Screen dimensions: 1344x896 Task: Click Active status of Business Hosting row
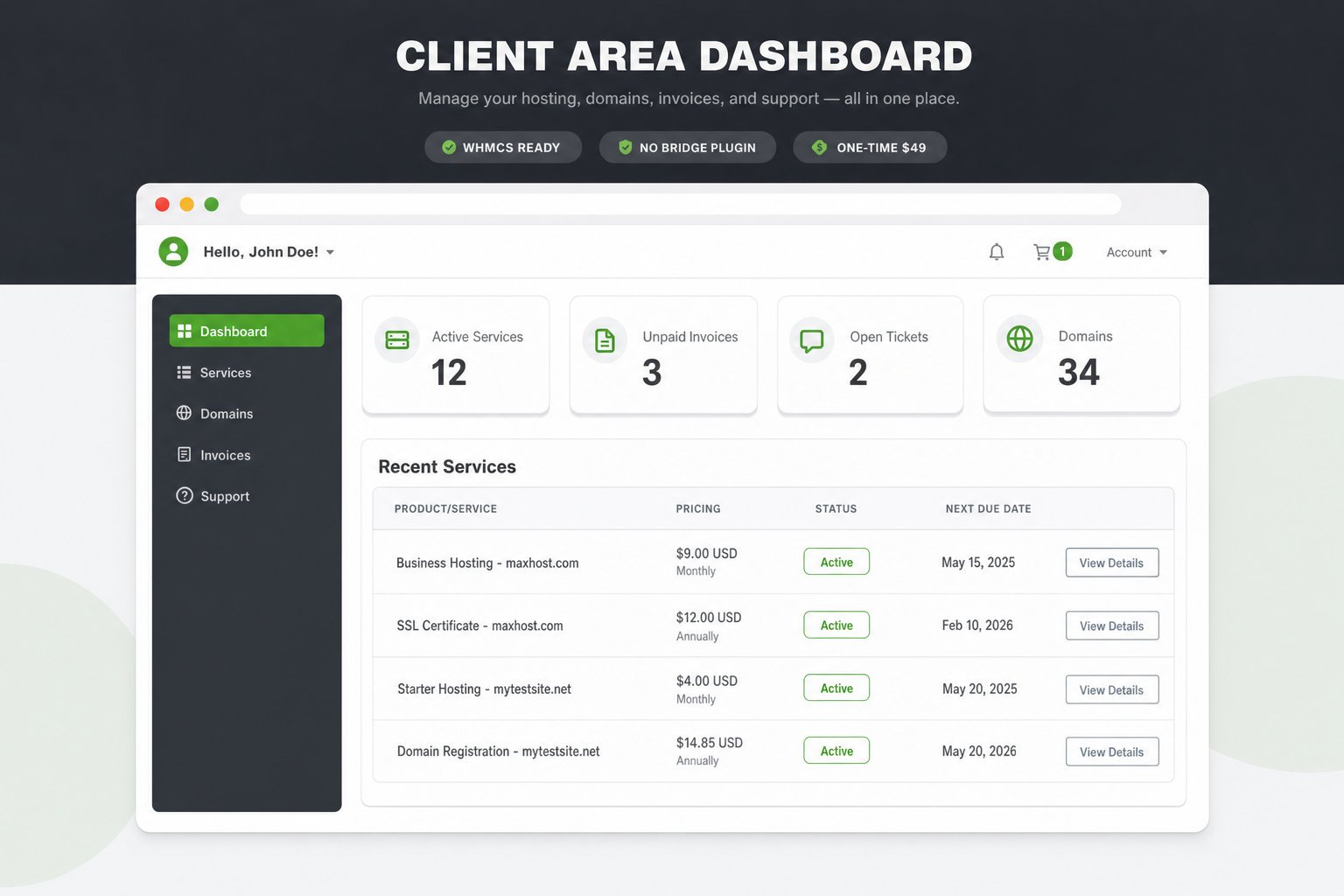coord(836,562)
